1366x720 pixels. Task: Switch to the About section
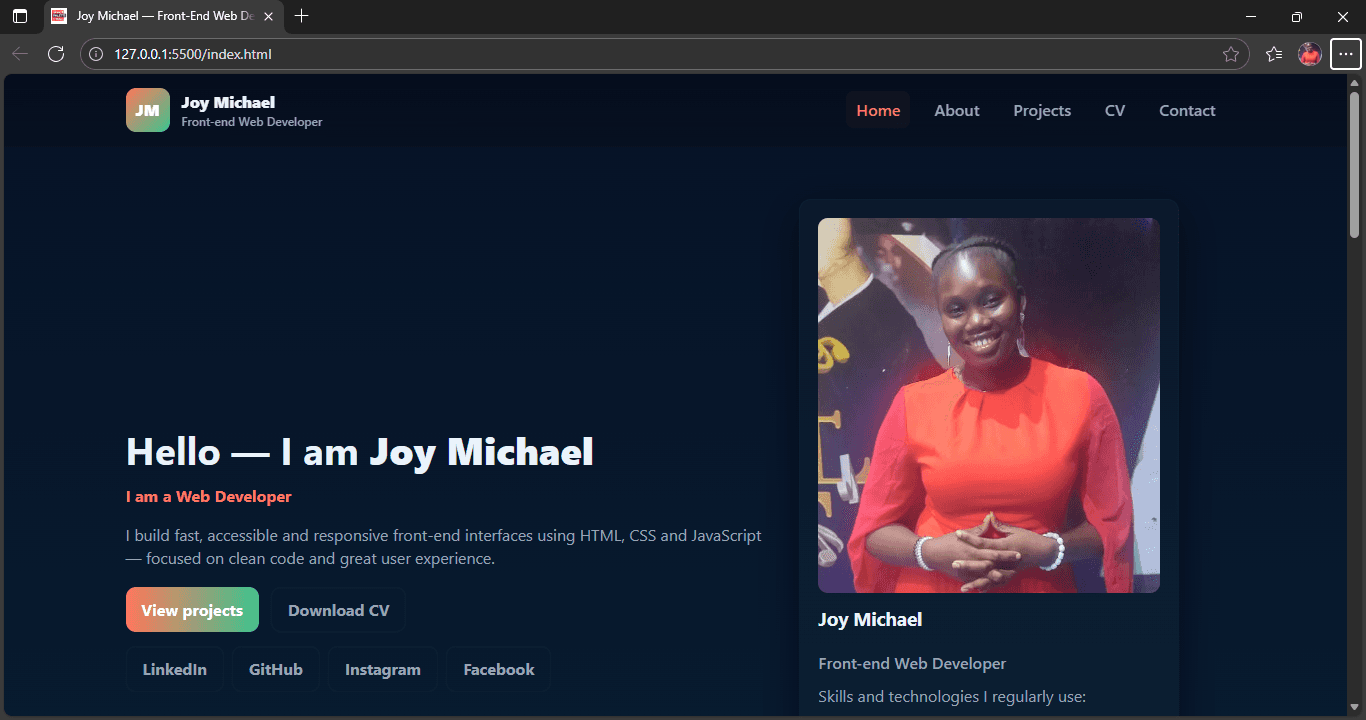[956, 110]
